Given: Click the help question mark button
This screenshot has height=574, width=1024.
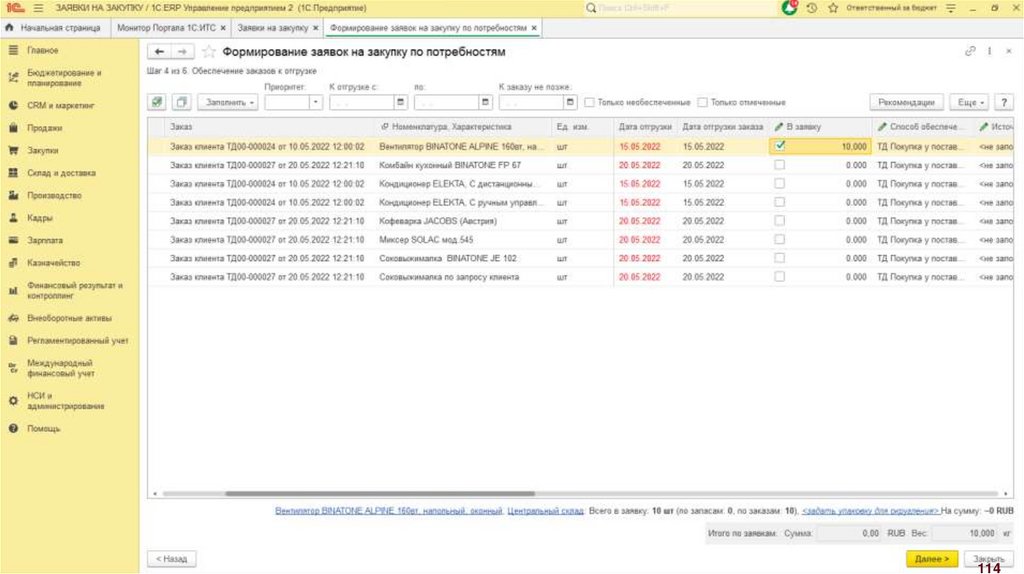Looking at the screenshot, I should point(1003,102).
